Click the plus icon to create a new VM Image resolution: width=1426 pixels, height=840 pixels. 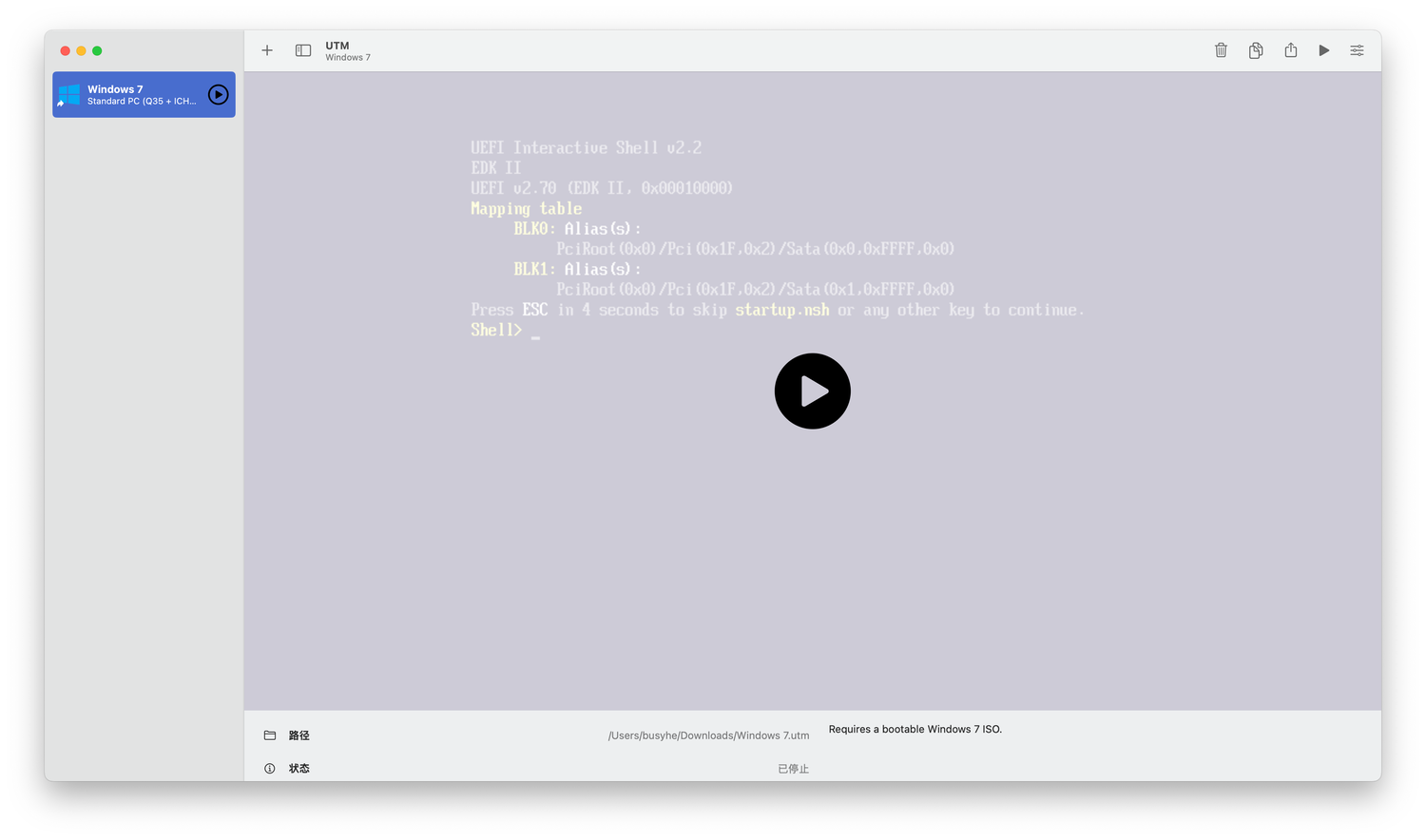click(x=267, y=50)
